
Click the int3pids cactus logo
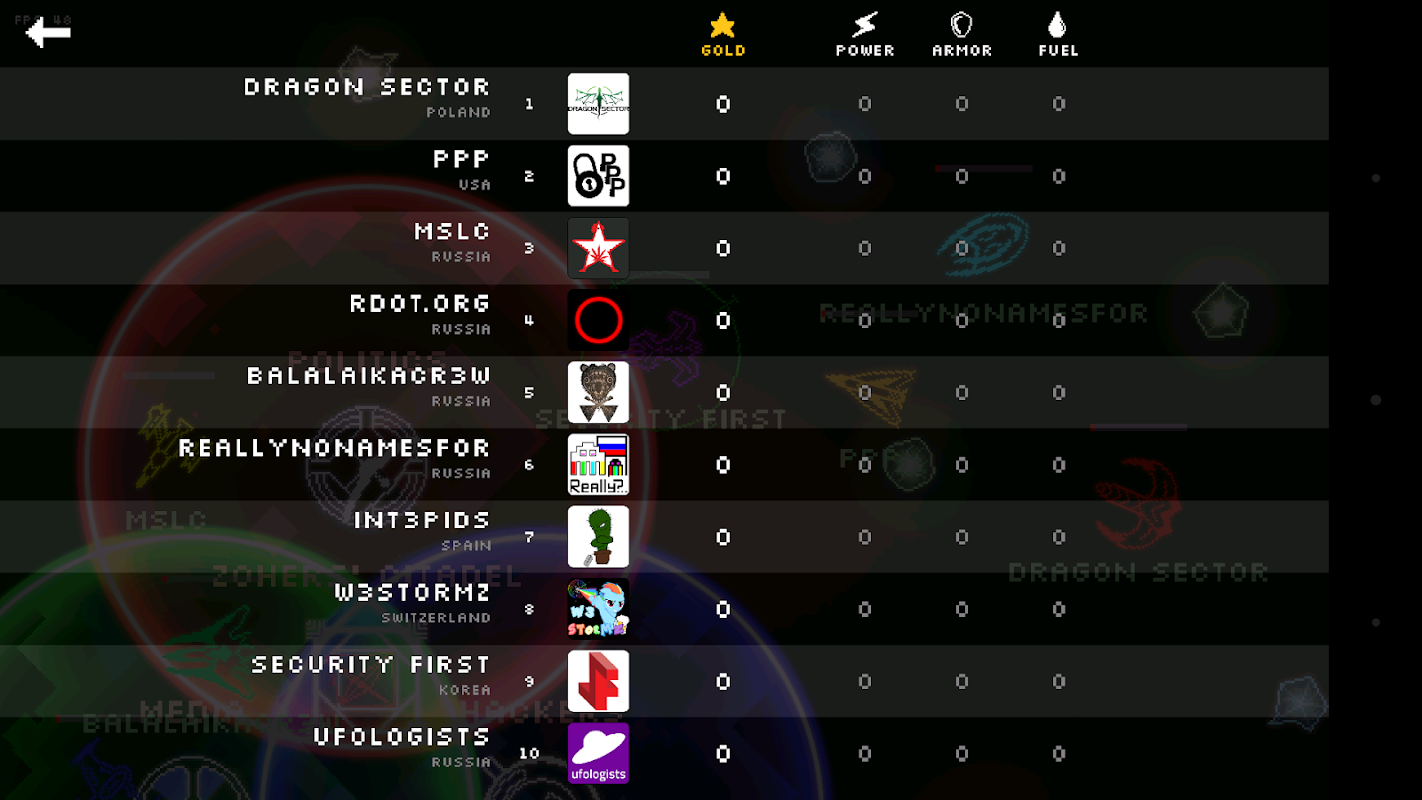(x=598, y=537)
